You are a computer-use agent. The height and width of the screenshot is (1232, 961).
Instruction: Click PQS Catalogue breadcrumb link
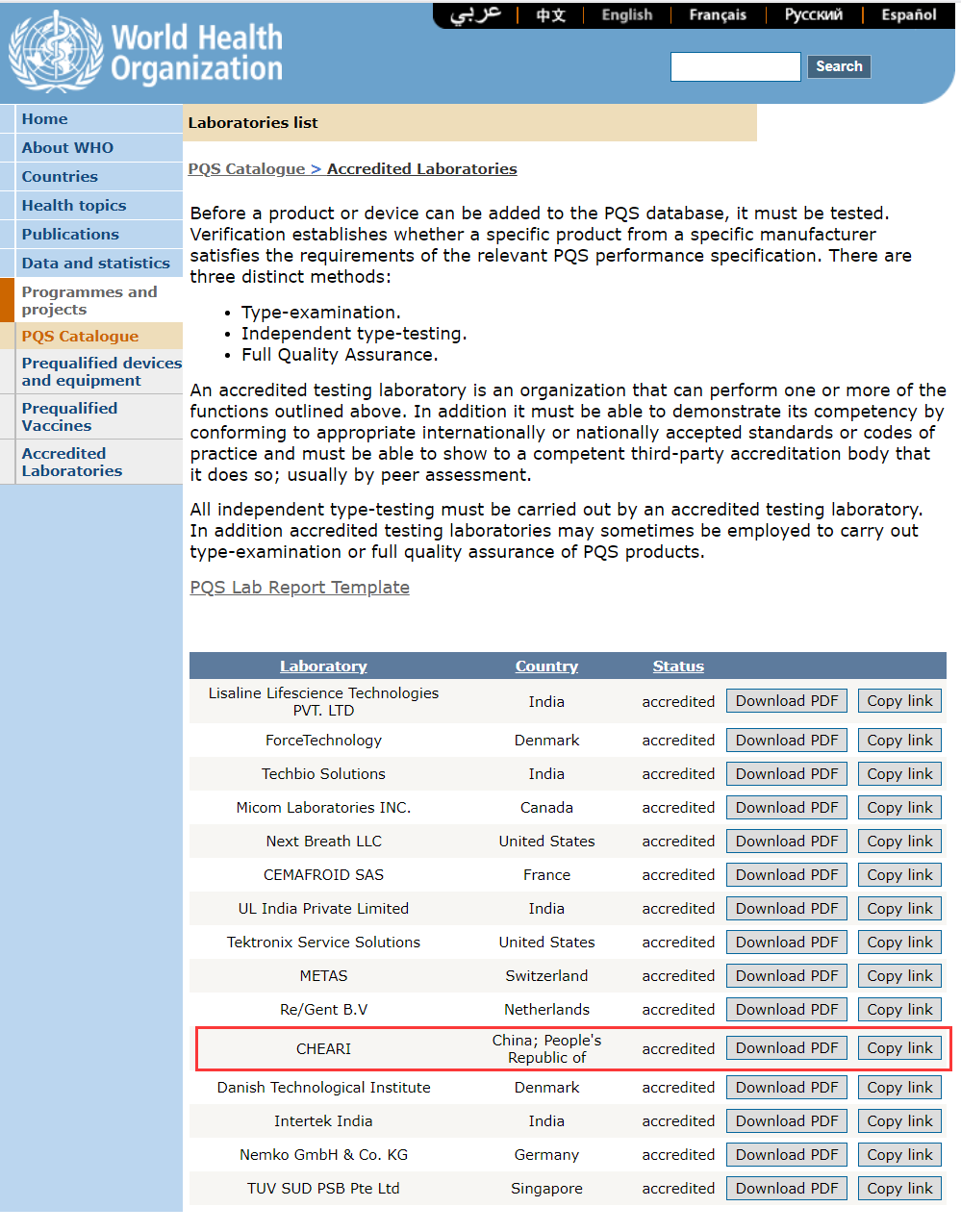pyautogui.click(x=246, y=169)
